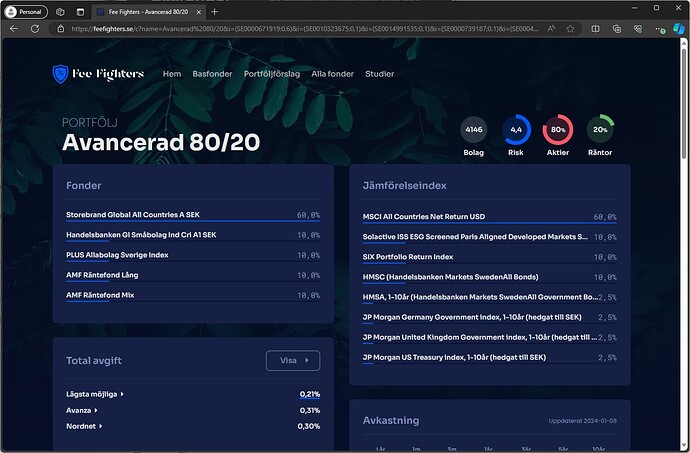
Task: Click the browser back arrow
Action: [14, 29]
